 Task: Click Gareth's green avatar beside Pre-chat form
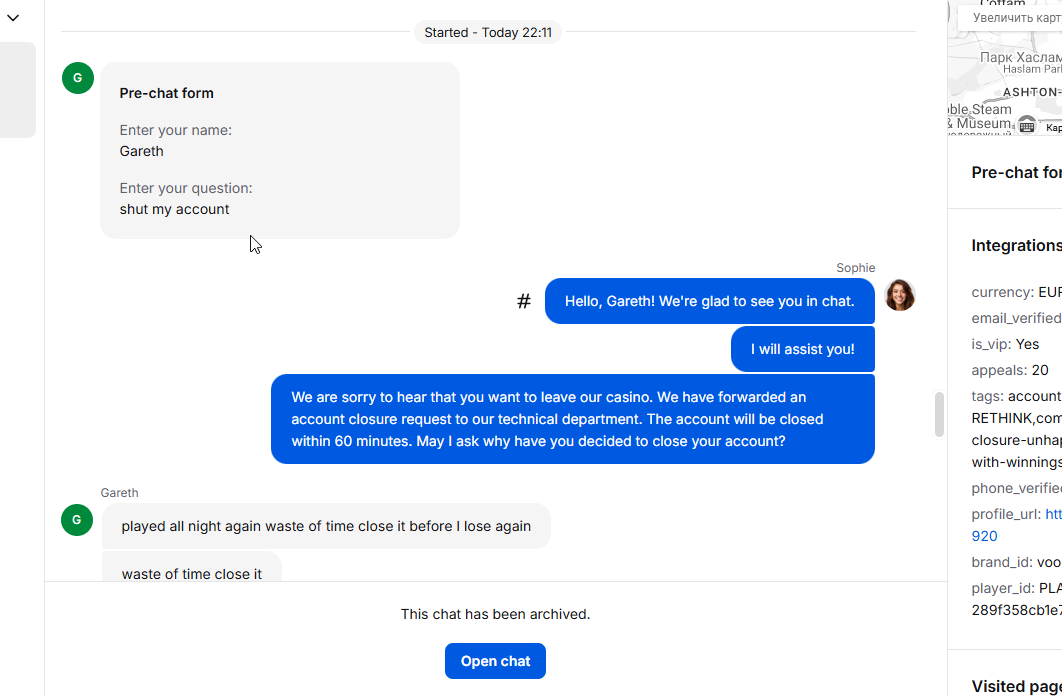pyautogui.click(x=77, y=78)
